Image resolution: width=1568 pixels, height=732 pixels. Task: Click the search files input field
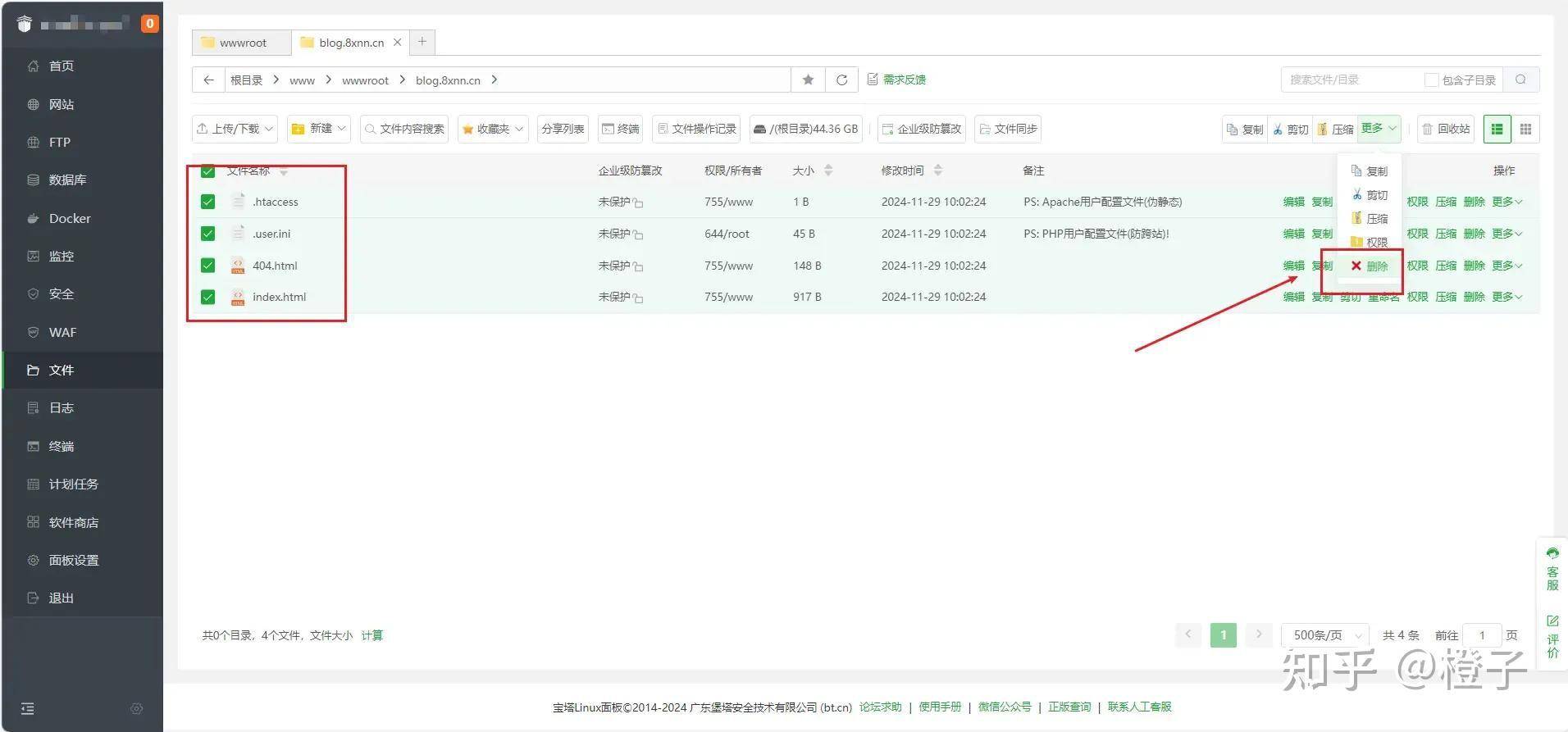(1351, 80)
